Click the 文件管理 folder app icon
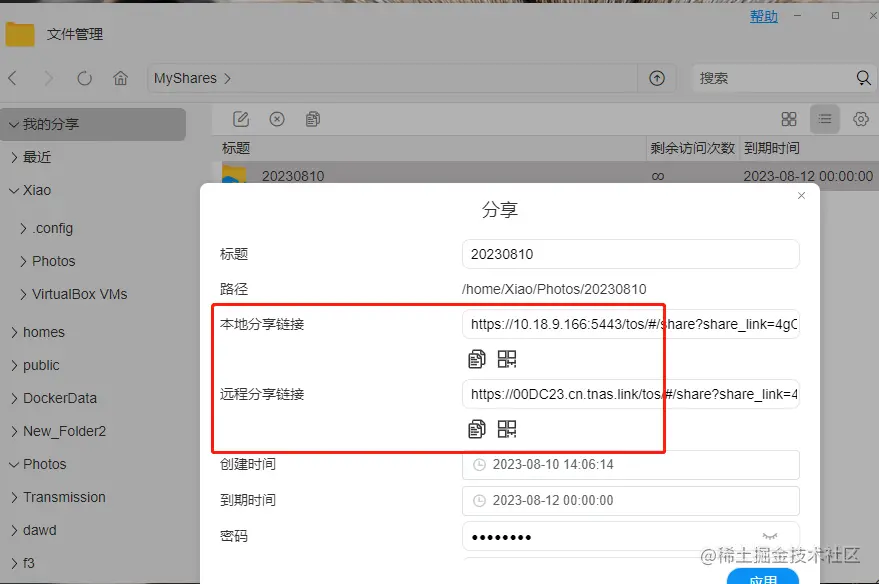Screen dimensions: 879x584 [x=20, y=34]
